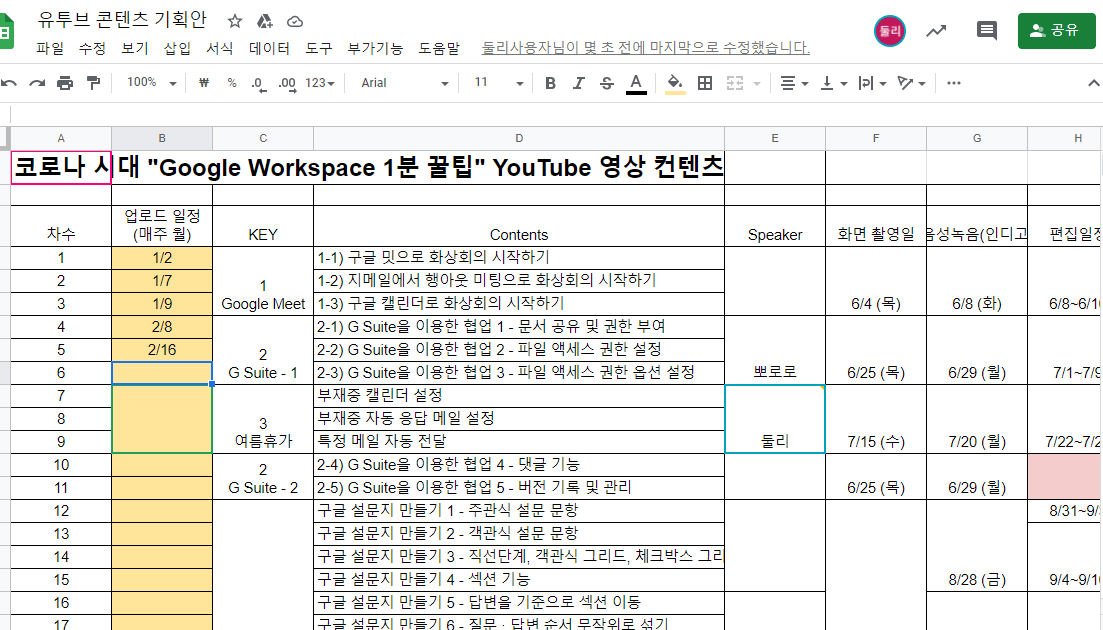
Task: Open the 보기 menu
Action: coord(135,48)
